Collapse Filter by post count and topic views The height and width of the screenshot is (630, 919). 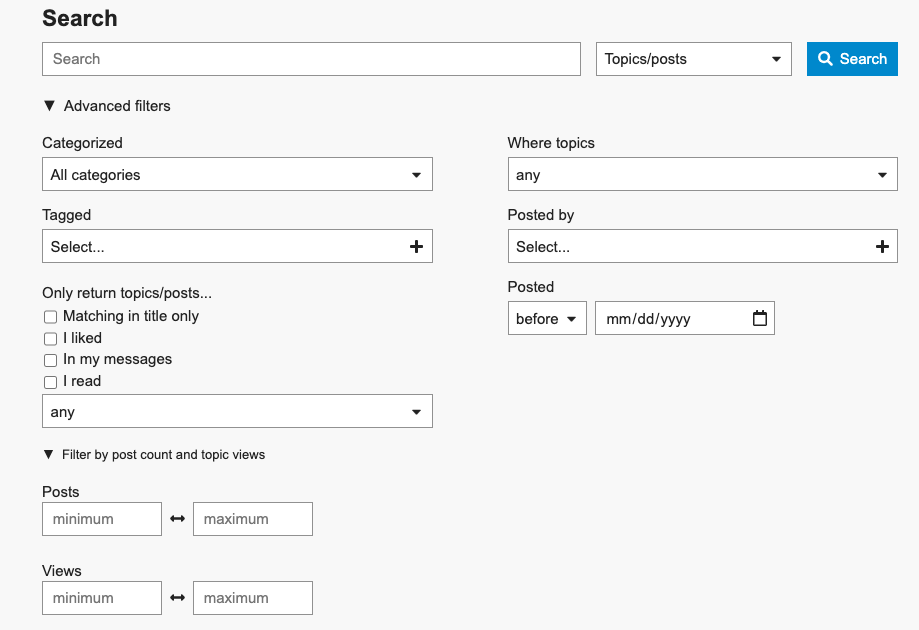click(x=154, y=455)
